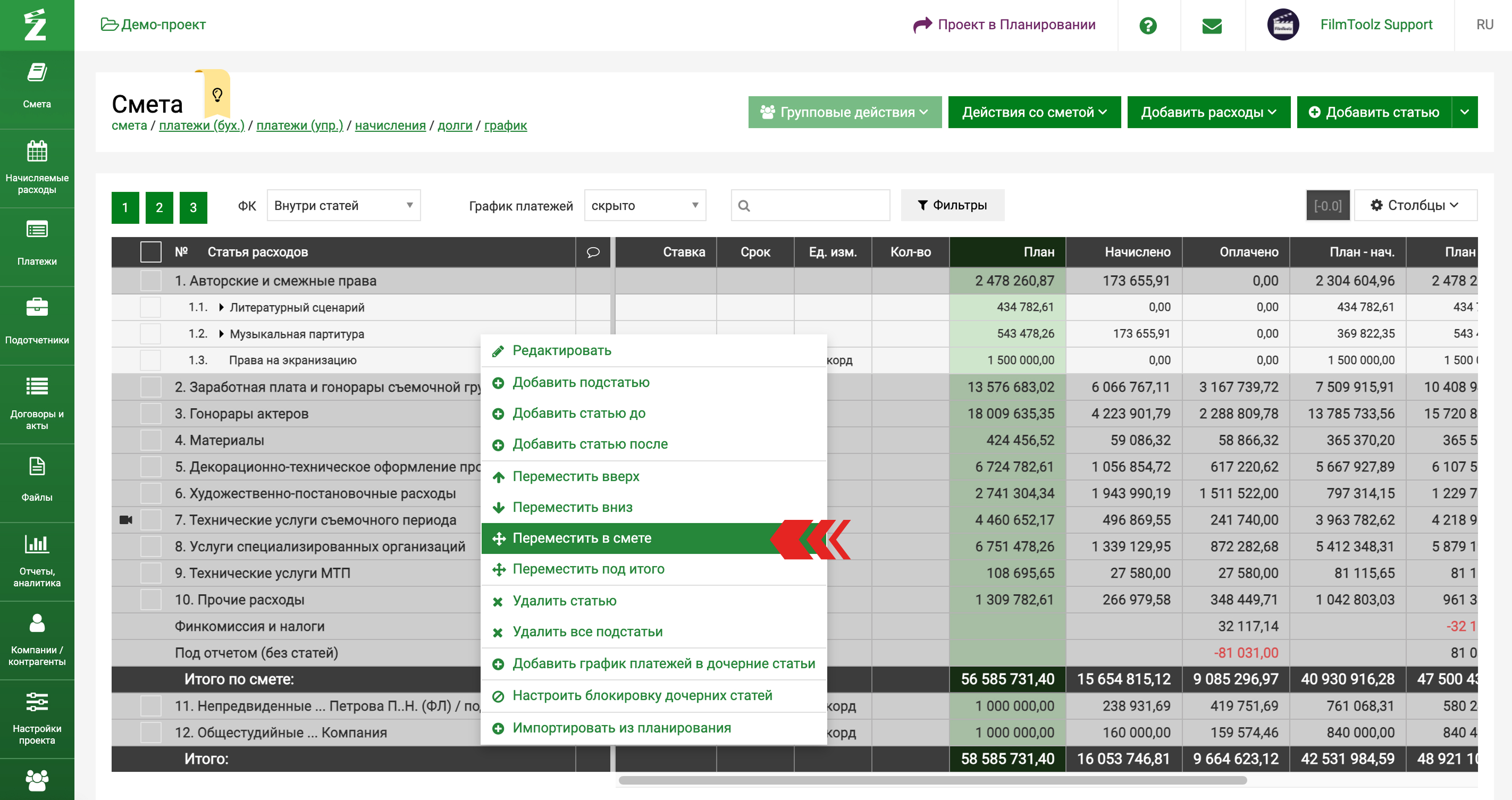
Task: Toggle the select-all checkbox in table header
Action: (x=151, y=252)
